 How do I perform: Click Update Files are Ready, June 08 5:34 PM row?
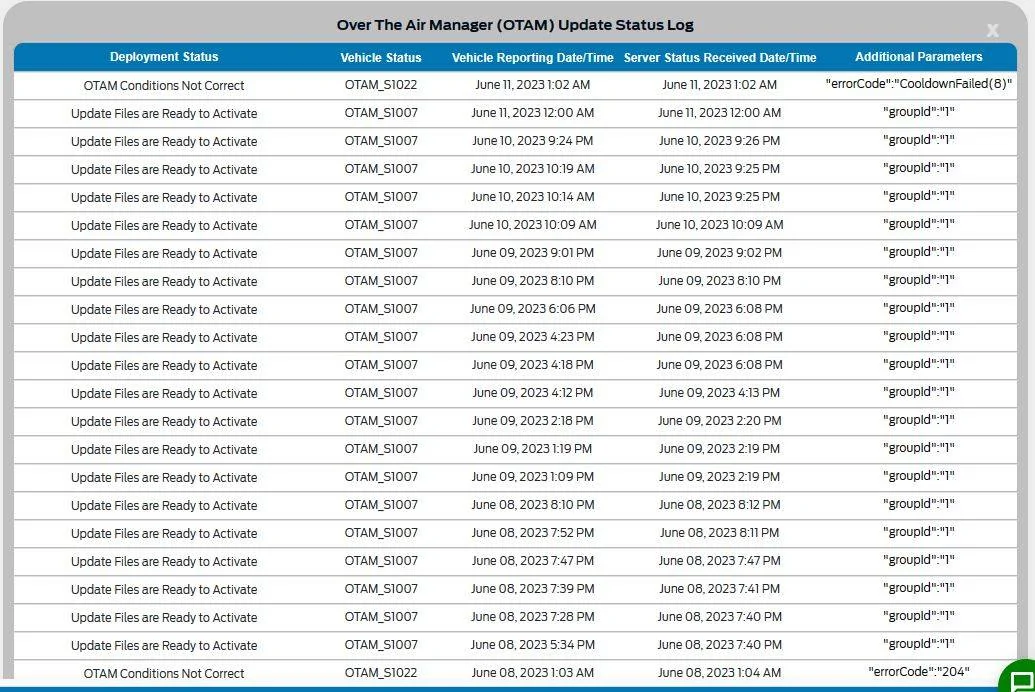click(164, 645)
